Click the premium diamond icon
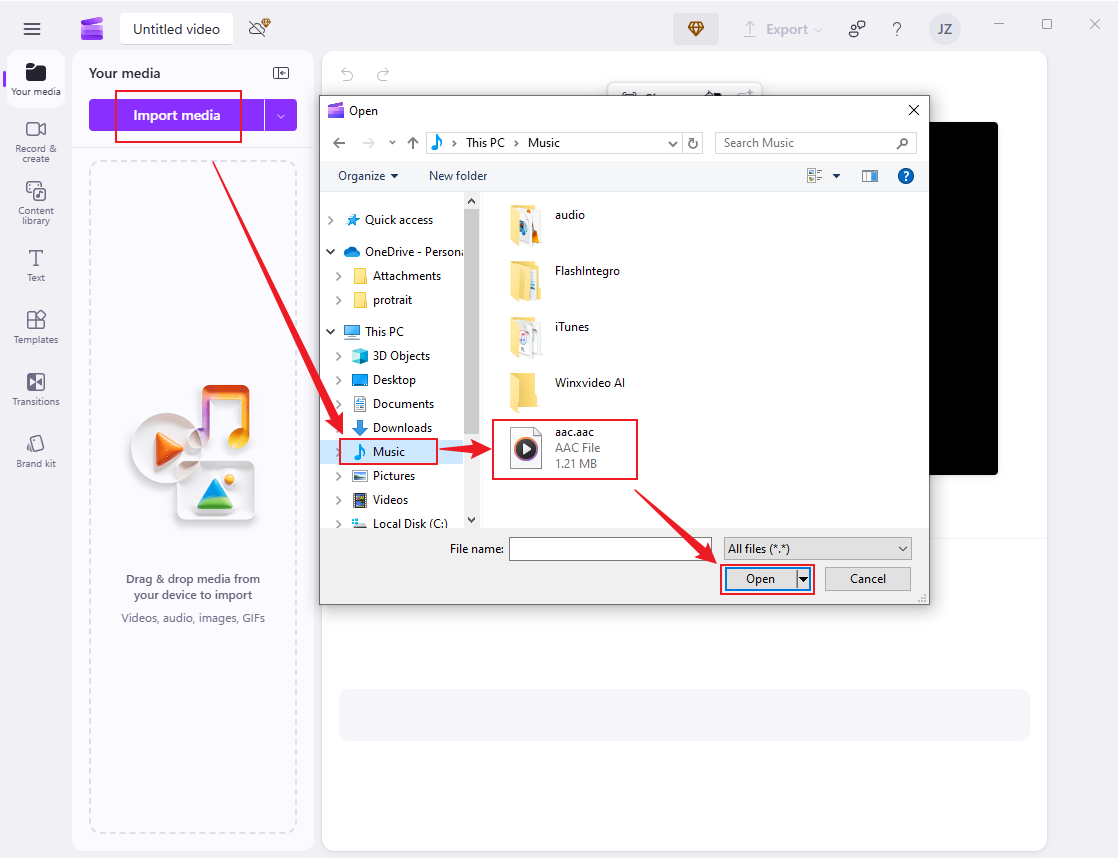1118x858 pixels. tap(696, 29)
